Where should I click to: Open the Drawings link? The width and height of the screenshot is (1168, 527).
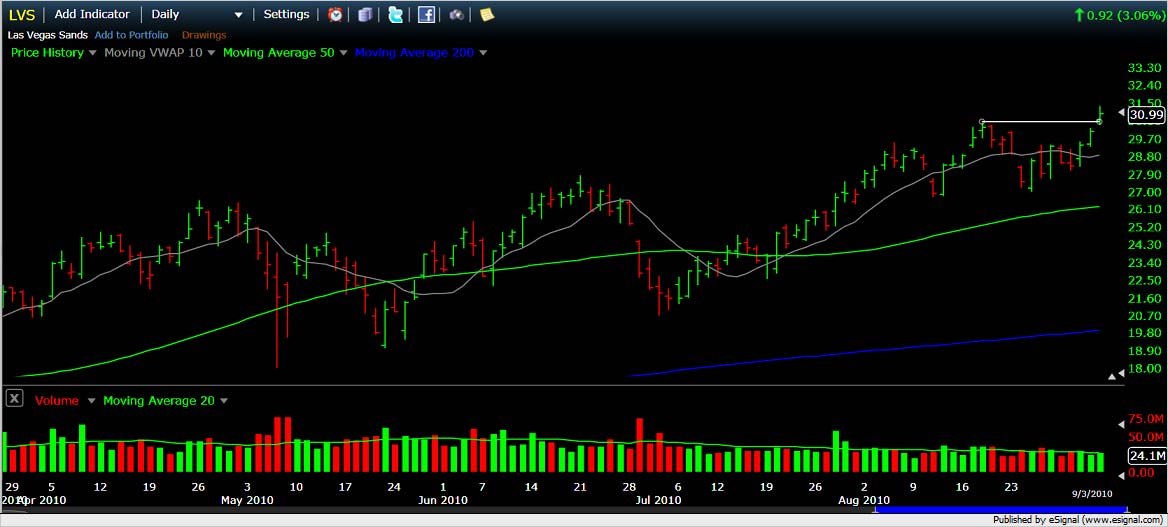click(204, 35)
